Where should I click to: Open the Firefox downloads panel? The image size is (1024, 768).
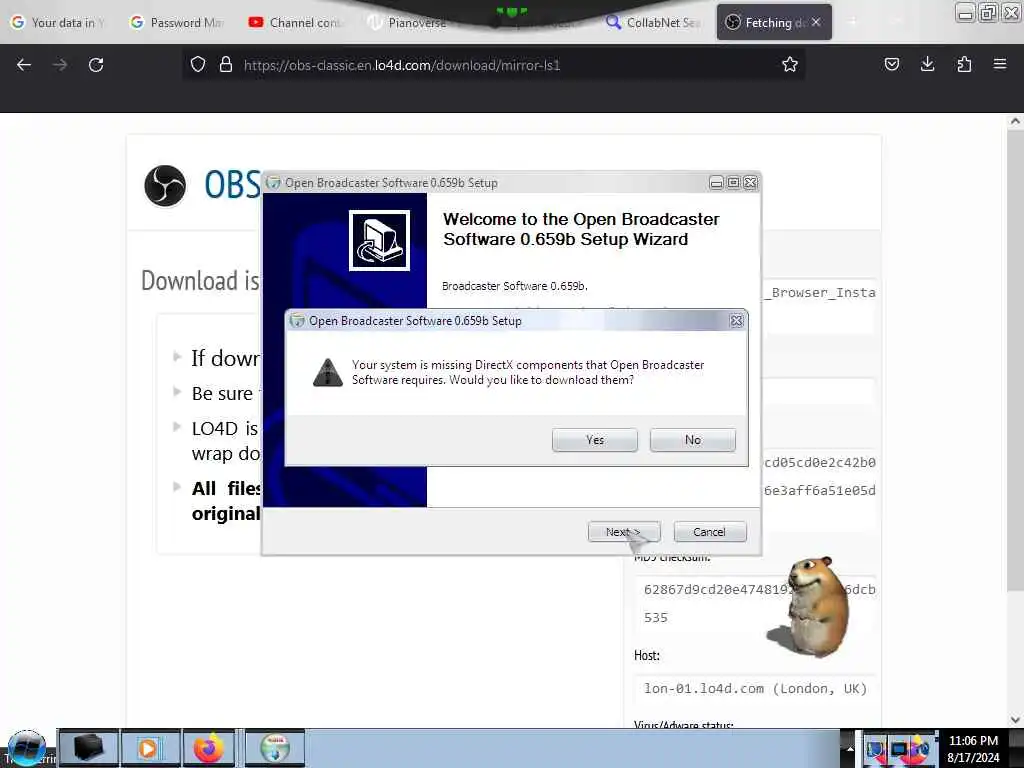tap(927, 64)
